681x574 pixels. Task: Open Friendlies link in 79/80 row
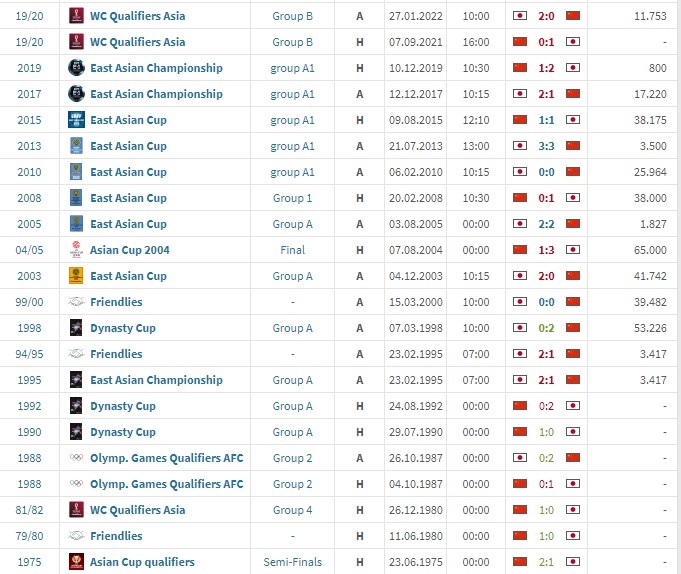tap(116, 536)
